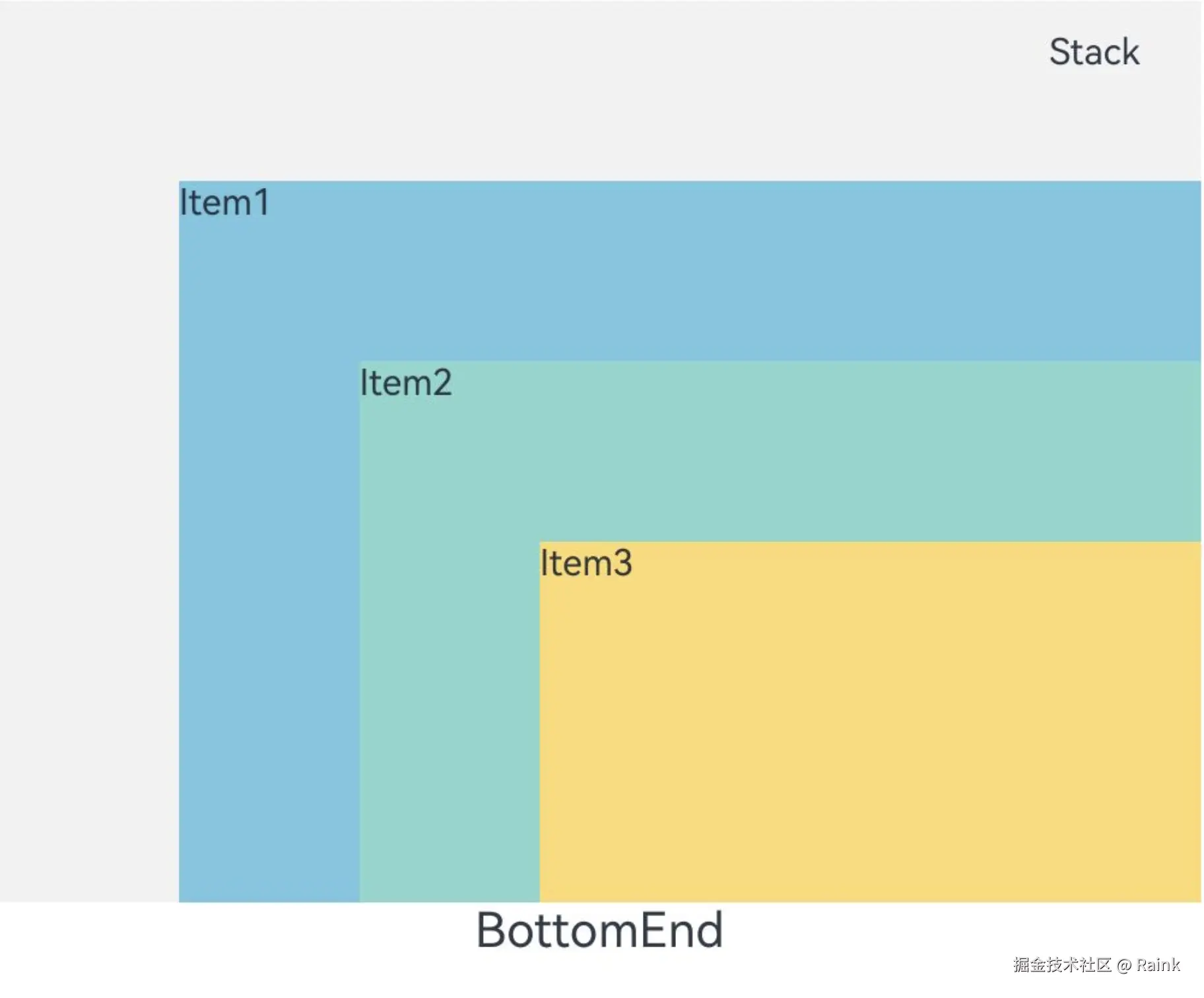1204x998 pixels.
Task: Click the @ symbol in the watermark
Action: coord(1124,966)
